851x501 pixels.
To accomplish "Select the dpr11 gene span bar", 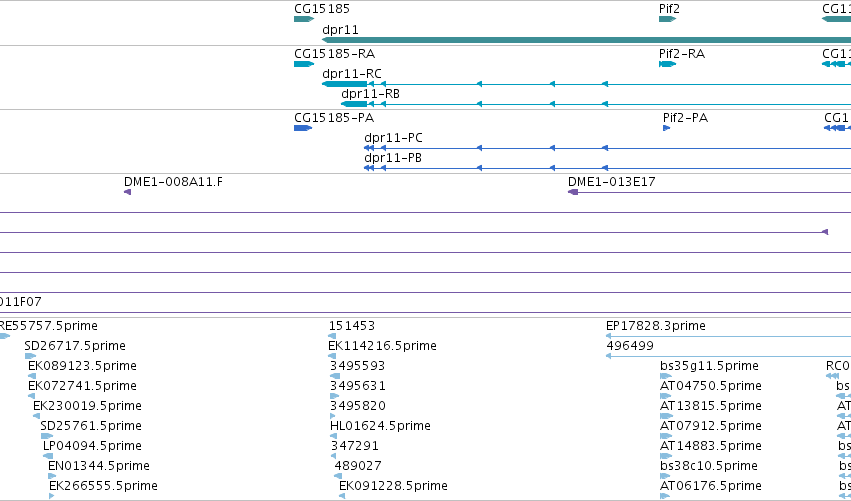I will (586, 40).
